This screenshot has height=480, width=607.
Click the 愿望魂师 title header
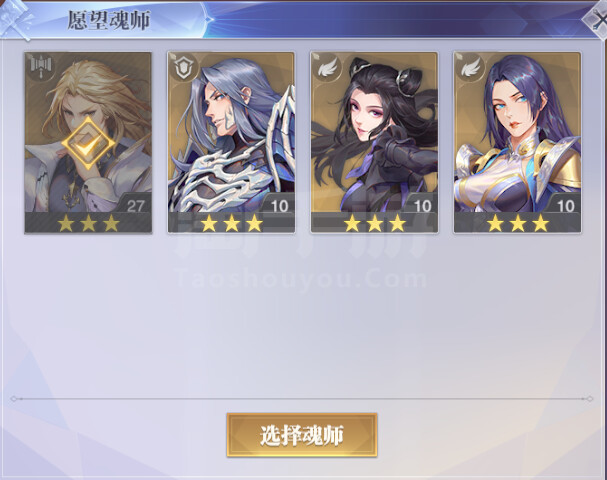pyautogui.click(x=109, y=21)
